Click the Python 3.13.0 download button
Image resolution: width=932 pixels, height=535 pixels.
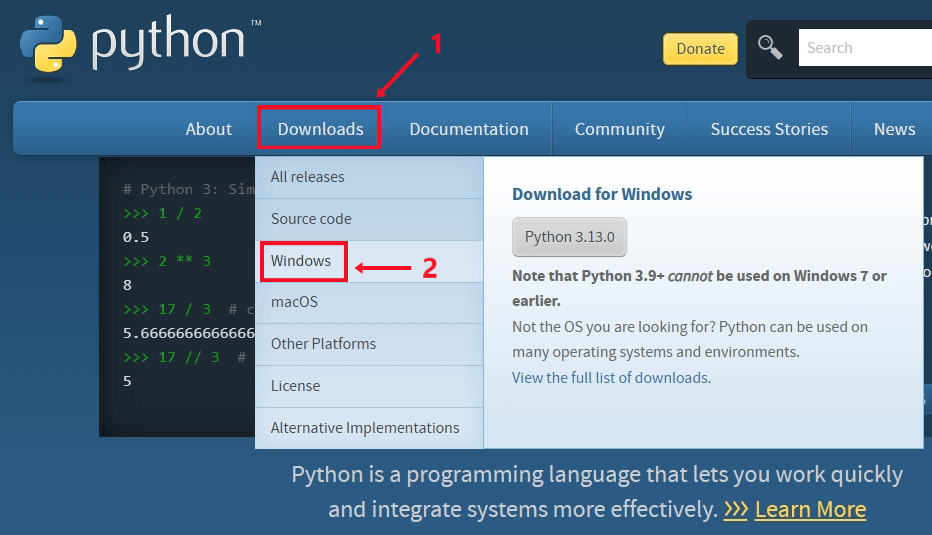[569, 237]
